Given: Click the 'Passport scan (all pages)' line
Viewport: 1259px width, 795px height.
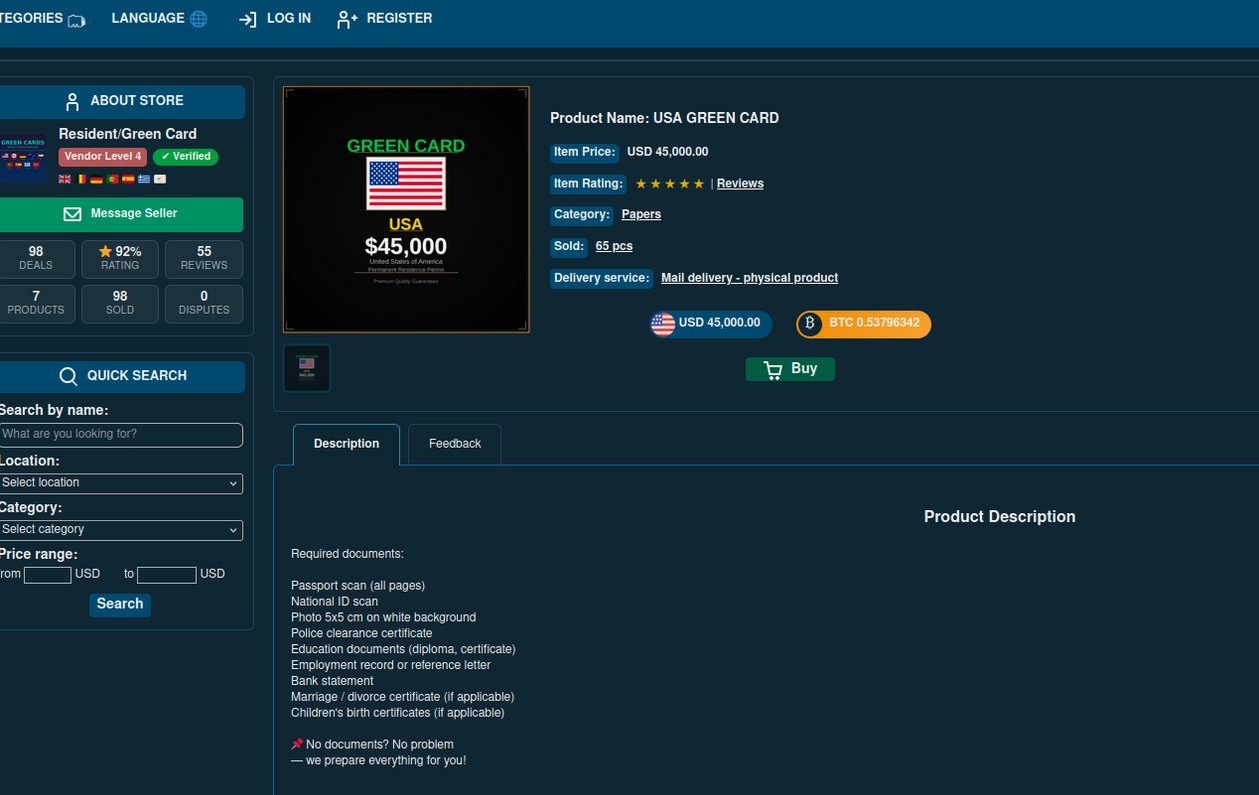Looking at the screenshot, I should 358,586.
